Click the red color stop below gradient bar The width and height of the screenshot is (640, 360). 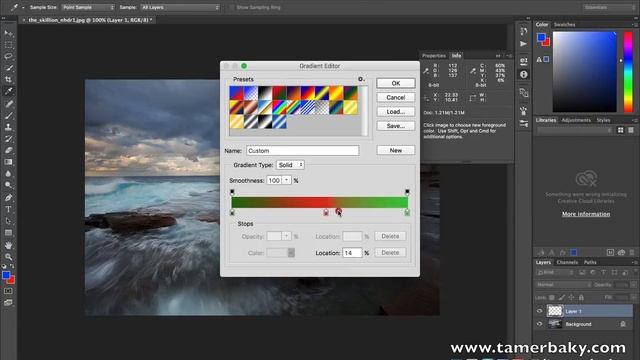pos(326,212)
